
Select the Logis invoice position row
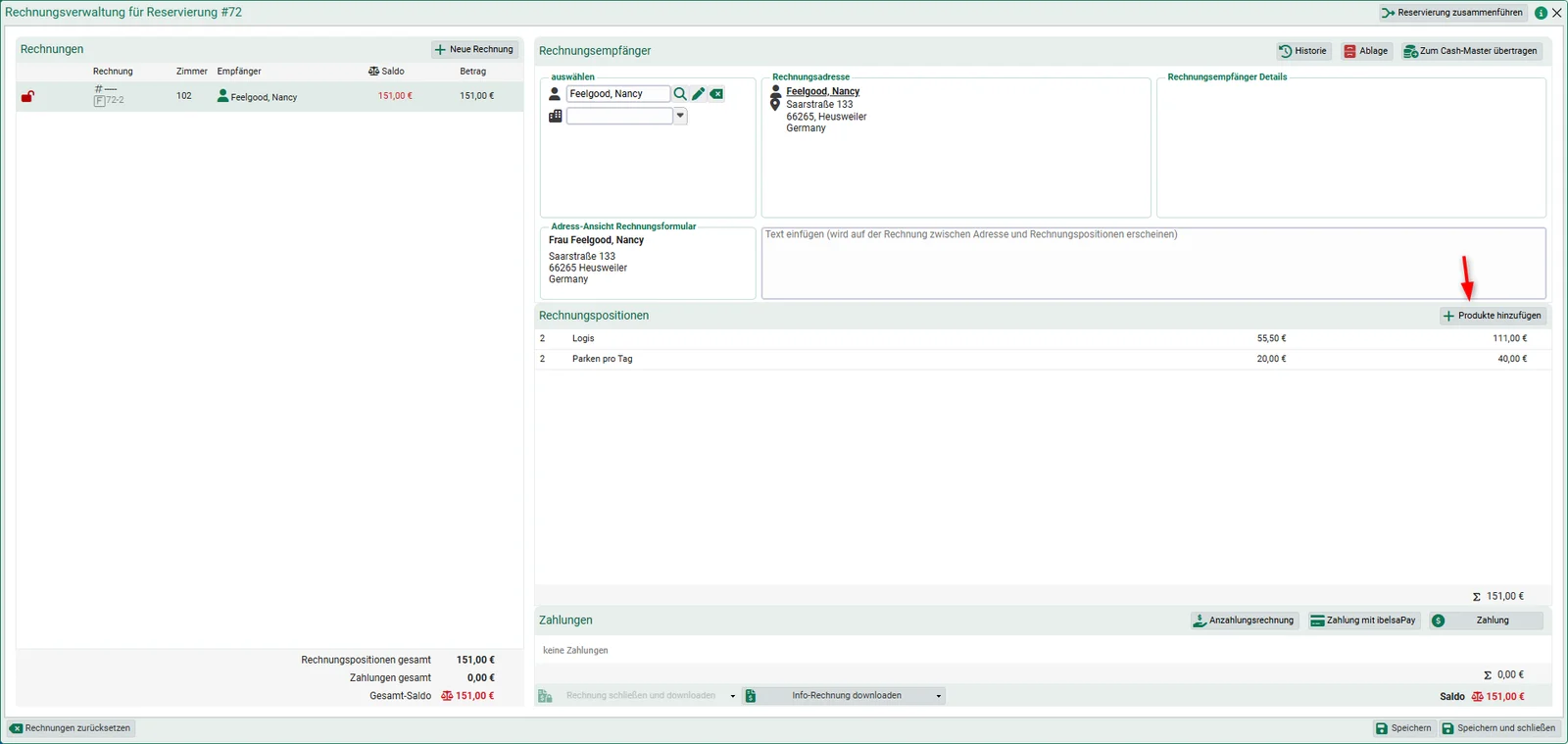coord(1043,338)
